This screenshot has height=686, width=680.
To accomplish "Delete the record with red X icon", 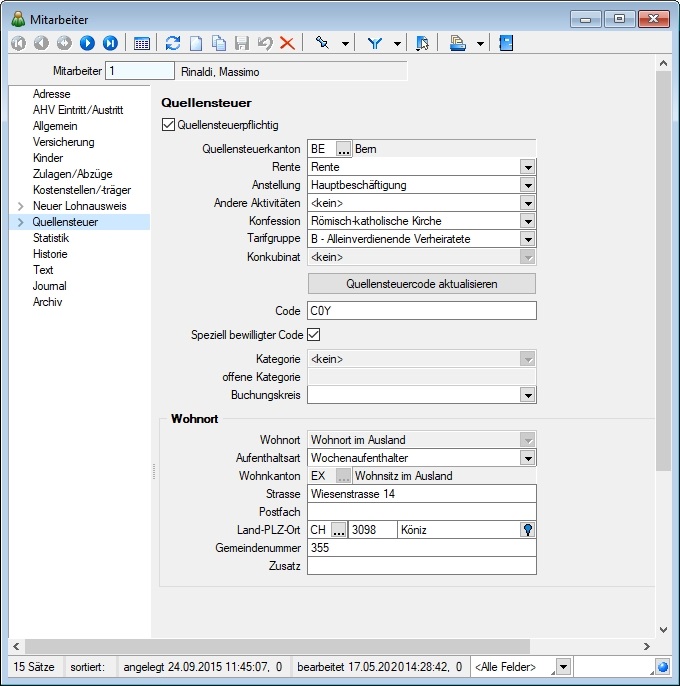I will 287,43.
